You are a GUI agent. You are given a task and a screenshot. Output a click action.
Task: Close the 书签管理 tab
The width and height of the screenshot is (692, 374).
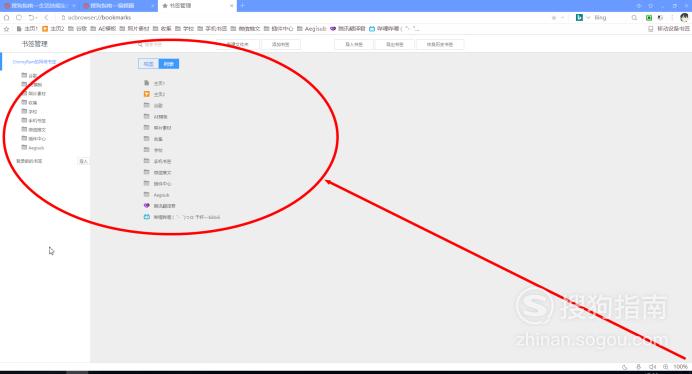(231, 6)
